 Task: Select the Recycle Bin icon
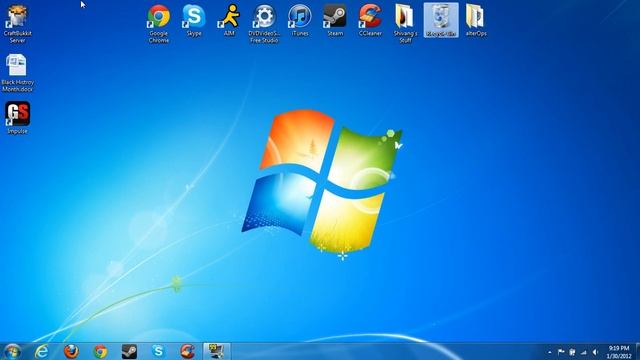click(x=441, y=20)
